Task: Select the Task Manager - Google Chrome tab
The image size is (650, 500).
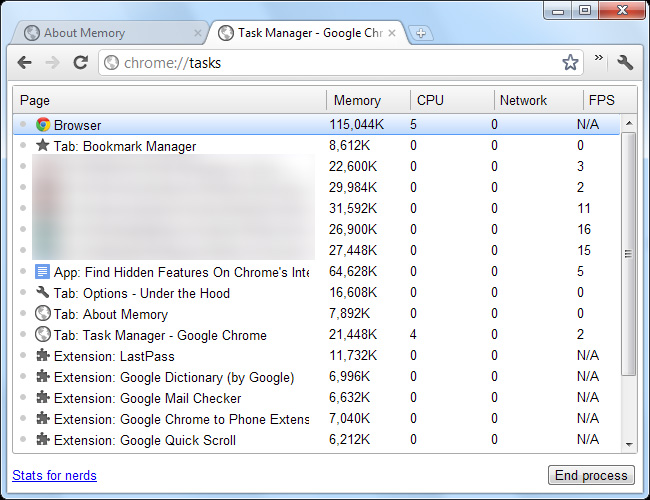Action: coord(309,33)
